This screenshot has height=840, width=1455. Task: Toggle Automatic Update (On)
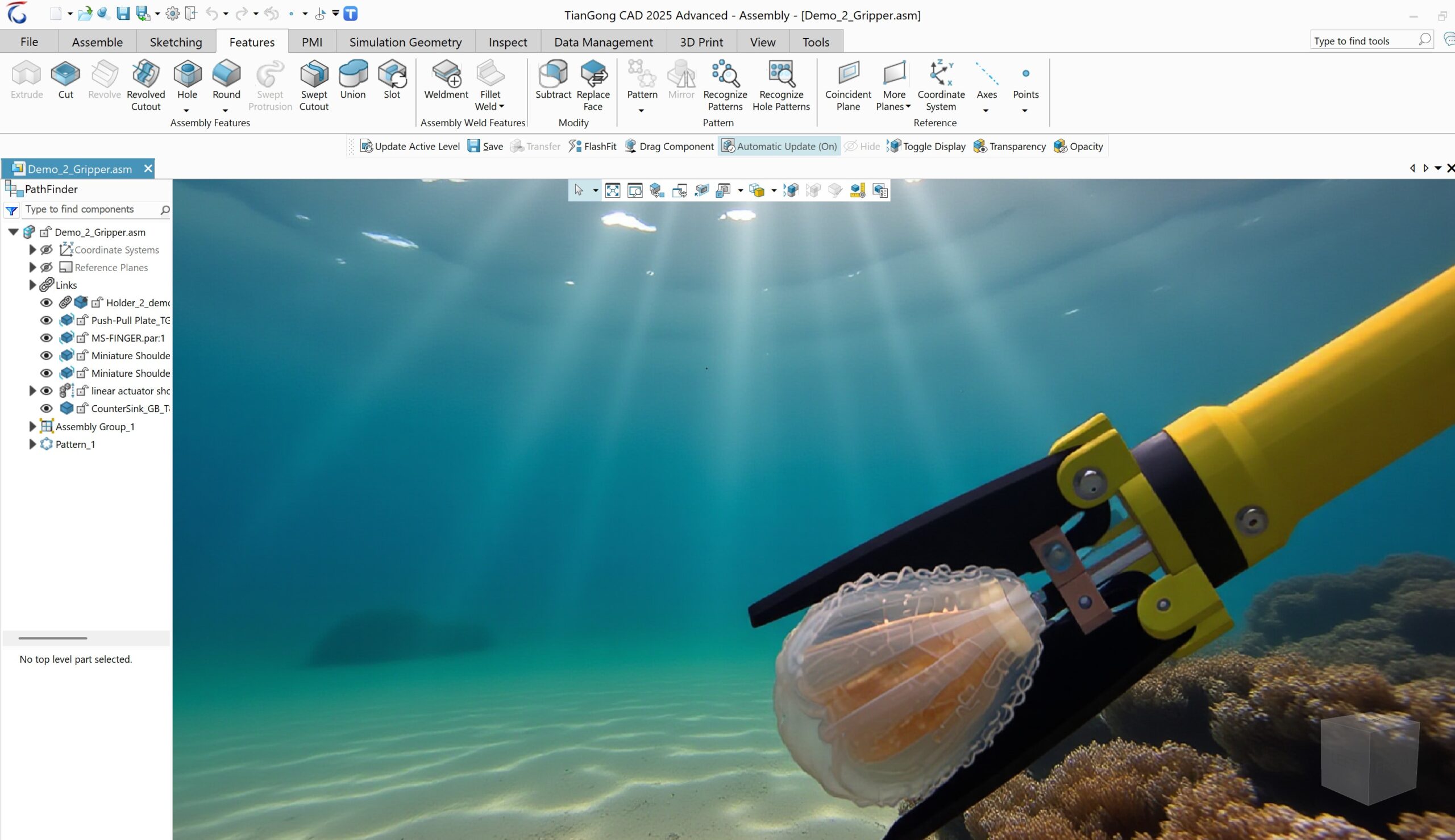[x=779, y=146]
